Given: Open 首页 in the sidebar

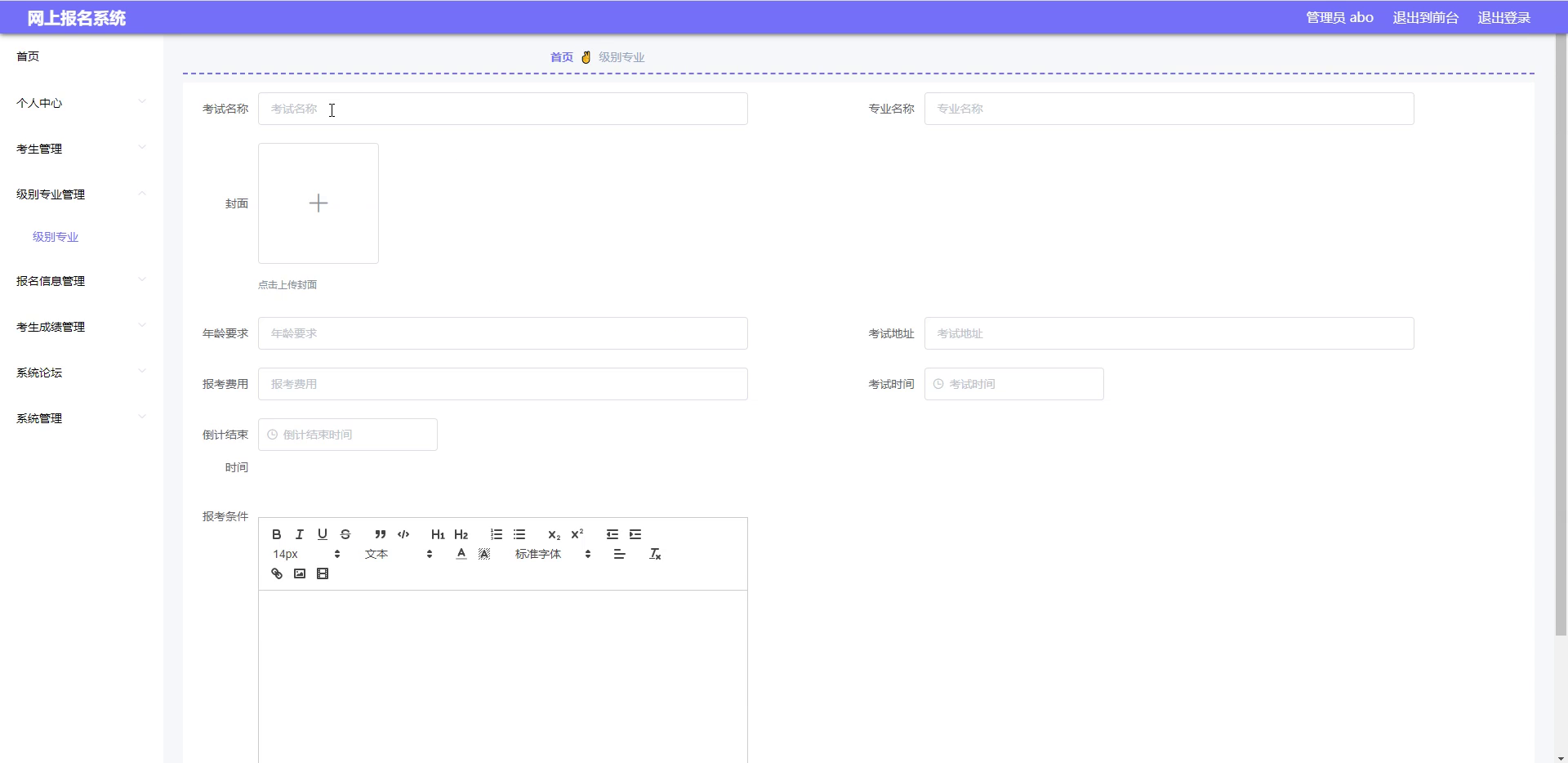Looking at the screenshot, I should point(28,56).
